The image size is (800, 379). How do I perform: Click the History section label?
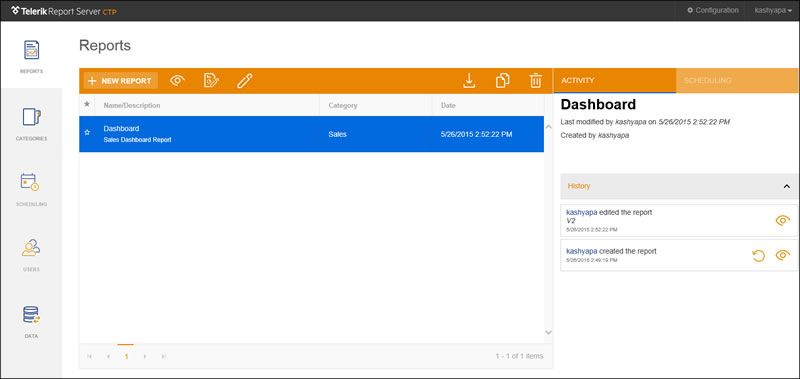click(579, 186)
